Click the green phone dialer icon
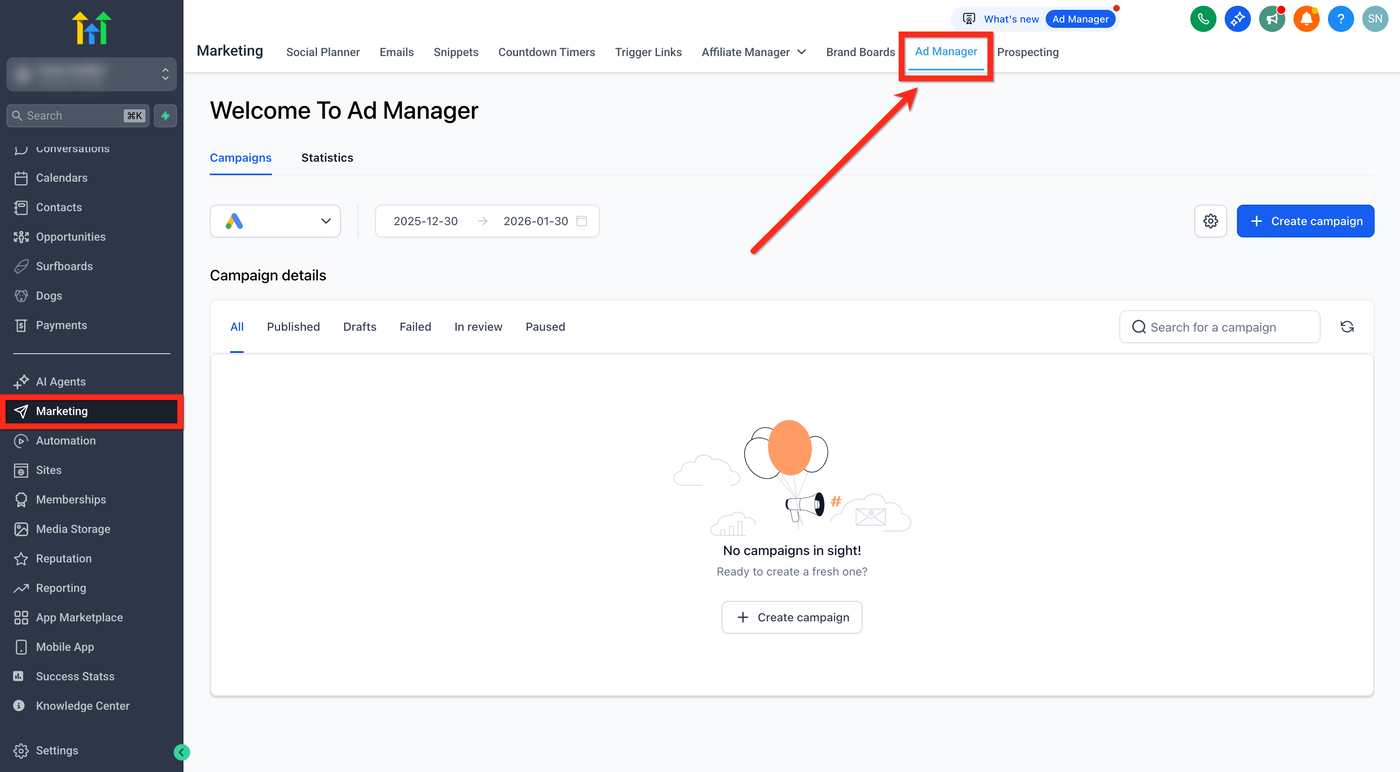The width and height of the screenshot is (1400, 772). coord(1203,19)
